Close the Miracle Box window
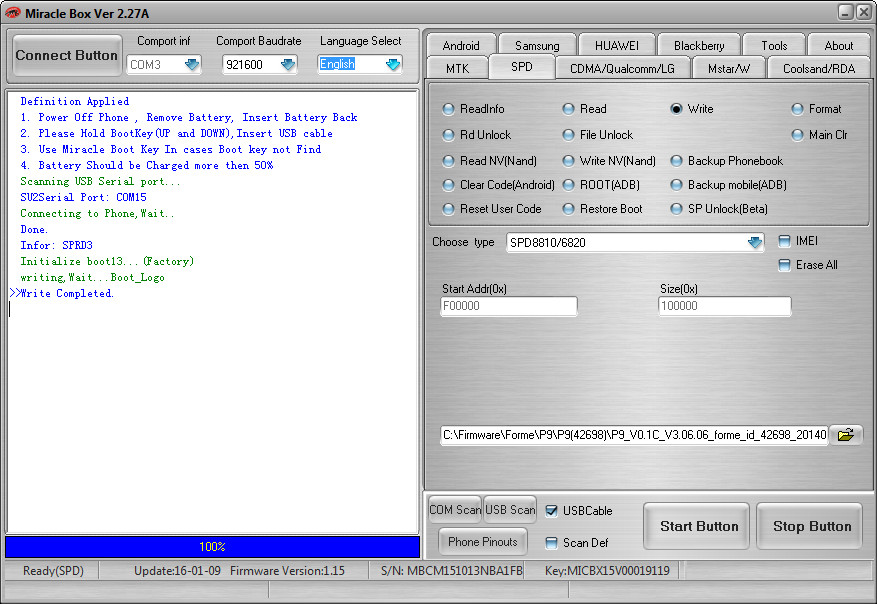This screenshot has width=877, height=604. pyautogui.click(x=864, y=12)
